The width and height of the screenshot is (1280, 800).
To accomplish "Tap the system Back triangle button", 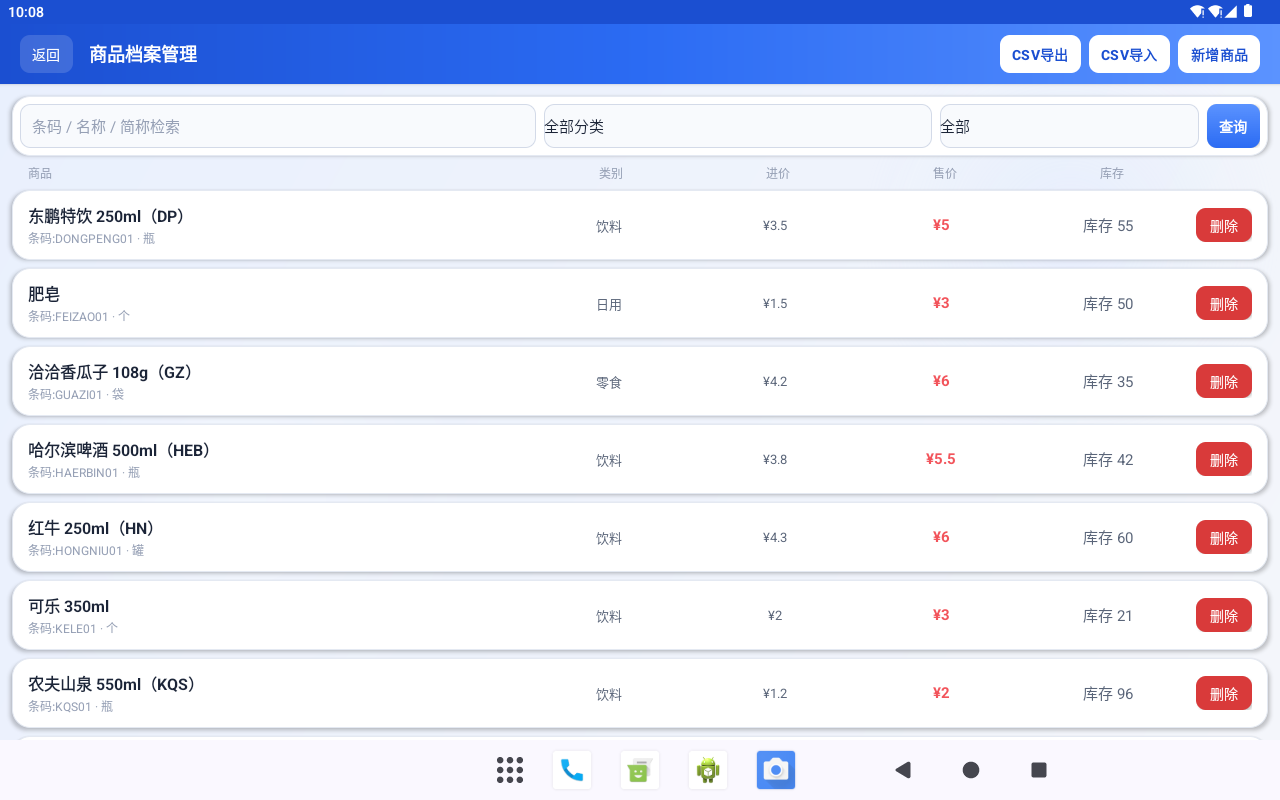I will click(x=903, y=770).
